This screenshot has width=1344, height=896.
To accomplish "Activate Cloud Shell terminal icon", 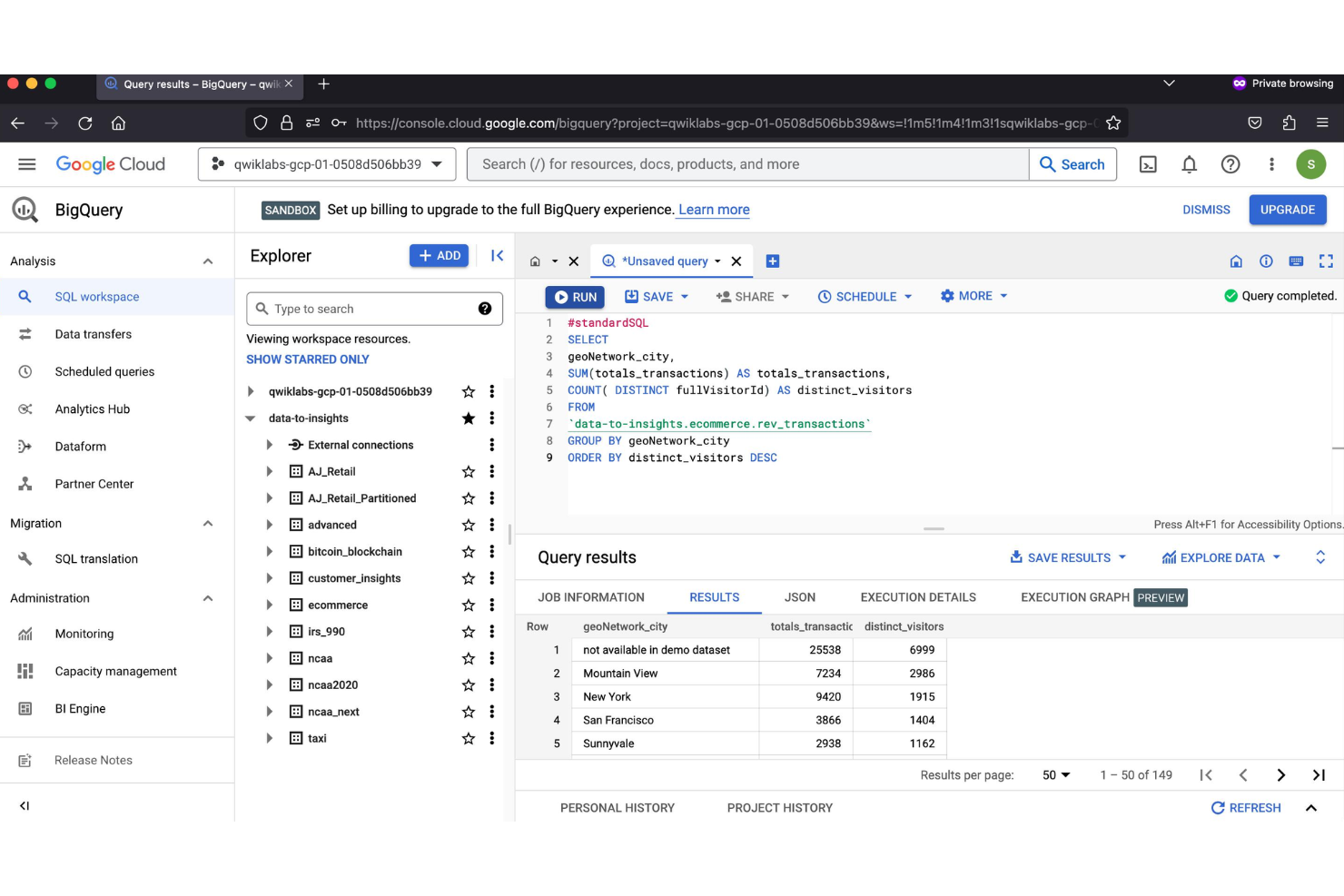I will (x=1148, y=164).
